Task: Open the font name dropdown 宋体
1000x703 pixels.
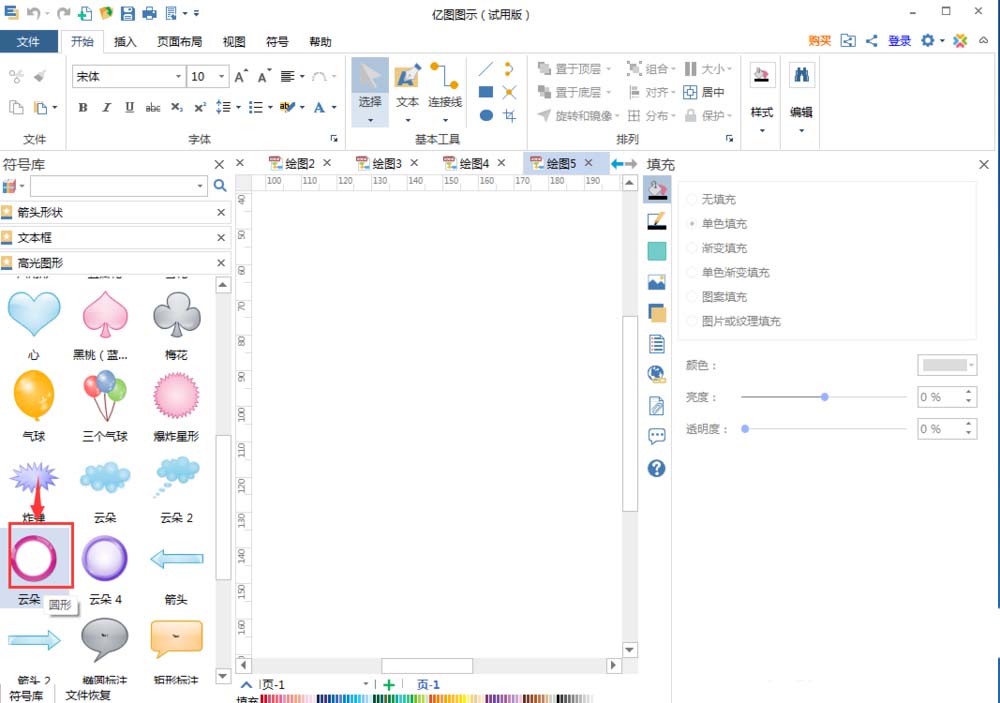Action: pyautogui.click(x=179, y=77)
